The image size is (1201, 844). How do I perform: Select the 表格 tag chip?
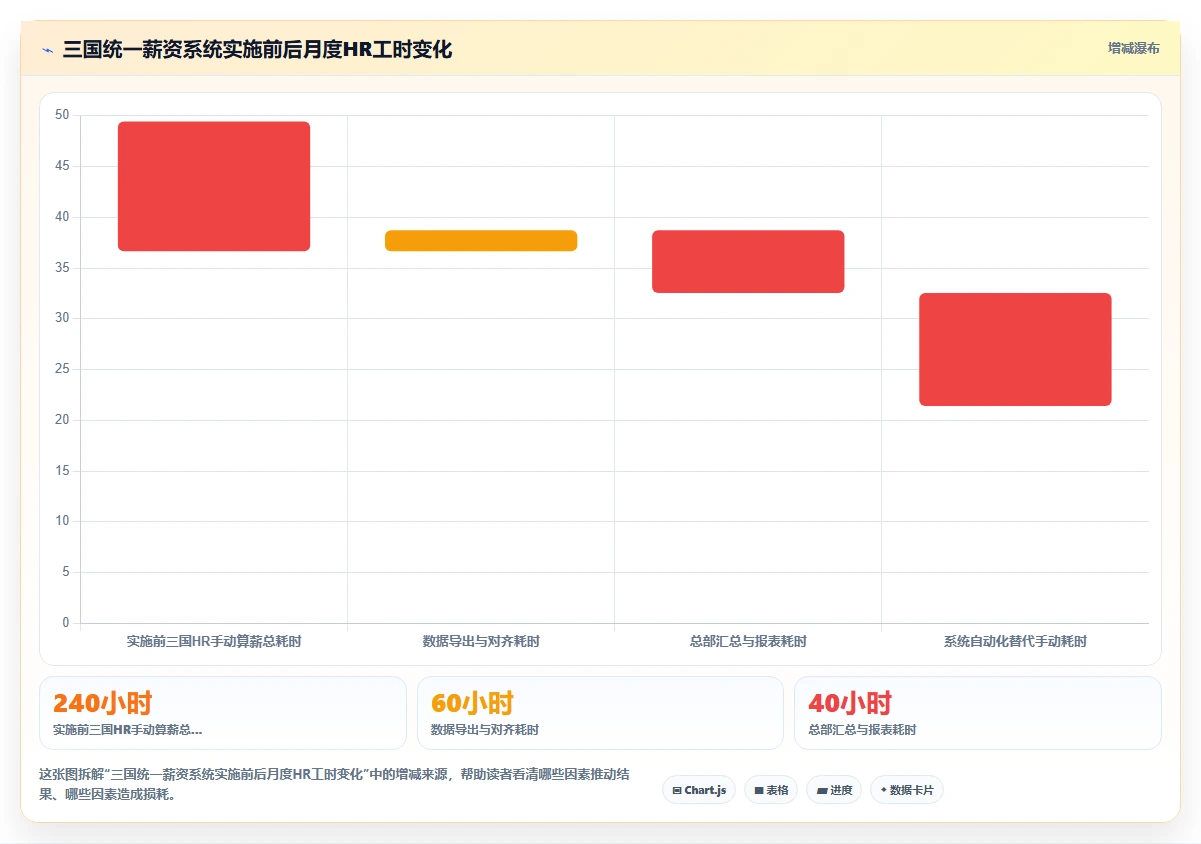pyautogui.click(x=771, y=790)
